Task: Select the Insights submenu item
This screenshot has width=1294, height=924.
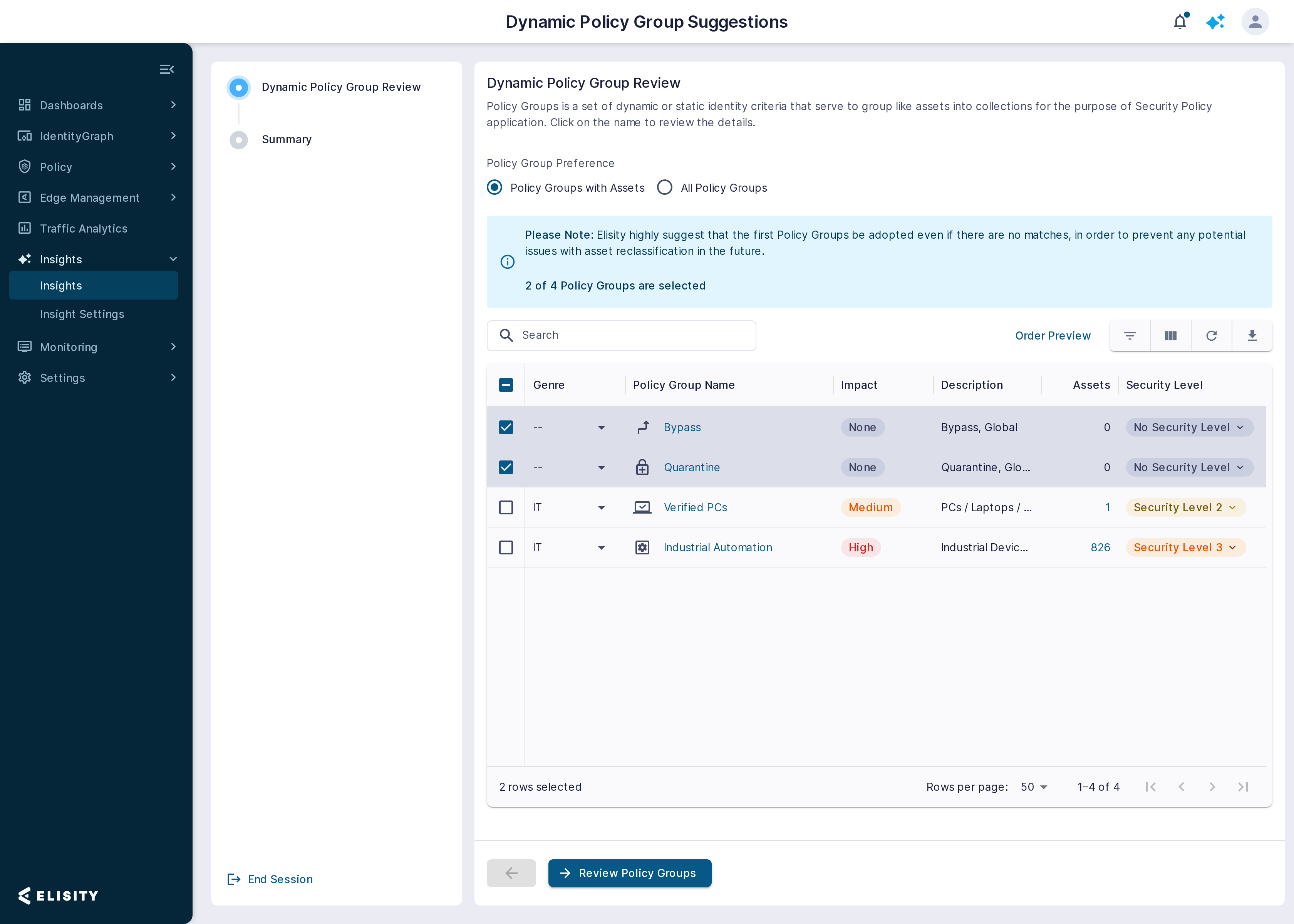Action: [x=94, y=286]
